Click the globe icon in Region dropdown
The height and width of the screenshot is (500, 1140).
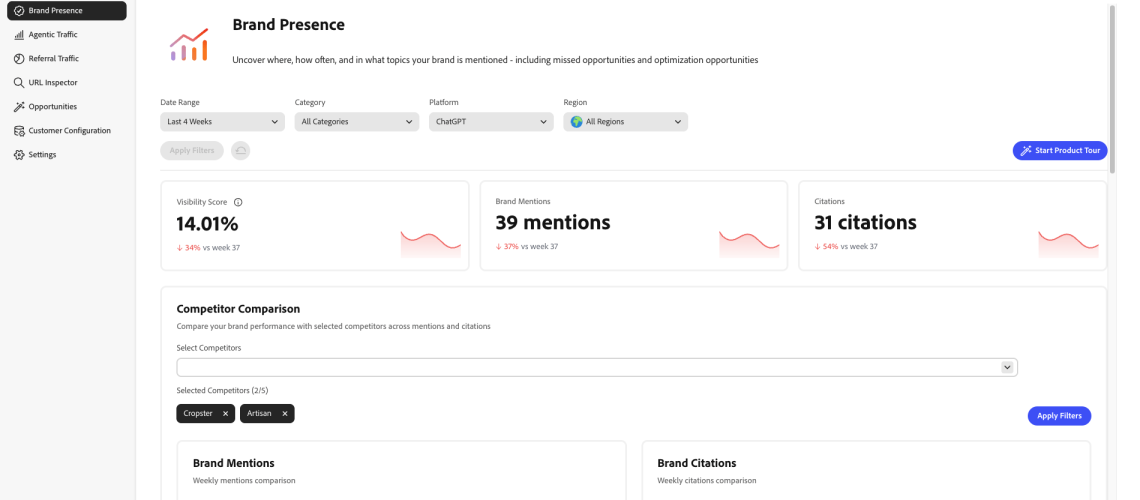tap(577, 122)
